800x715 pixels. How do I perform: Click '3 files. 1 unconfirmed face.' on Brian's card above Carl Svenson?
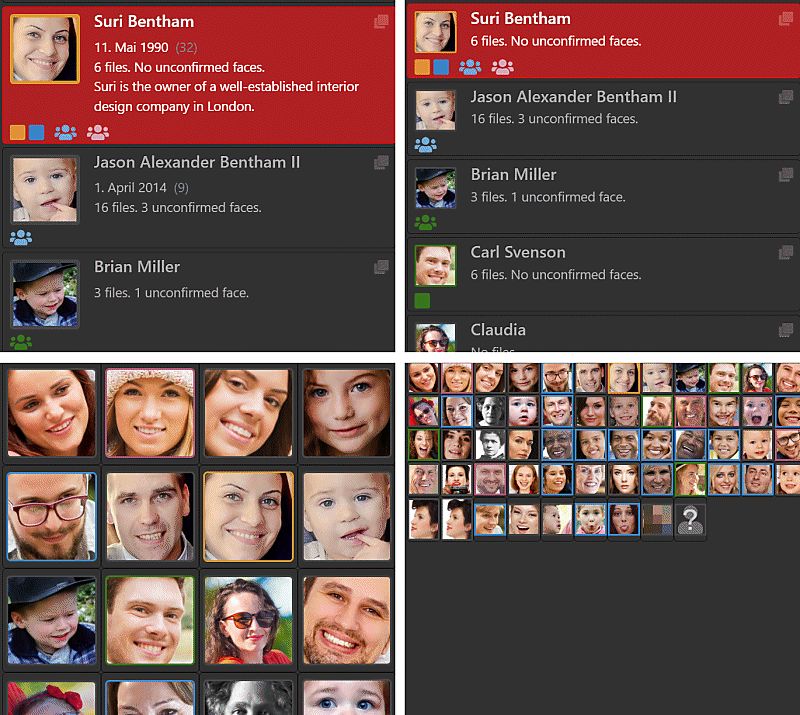tap(548, 197)
